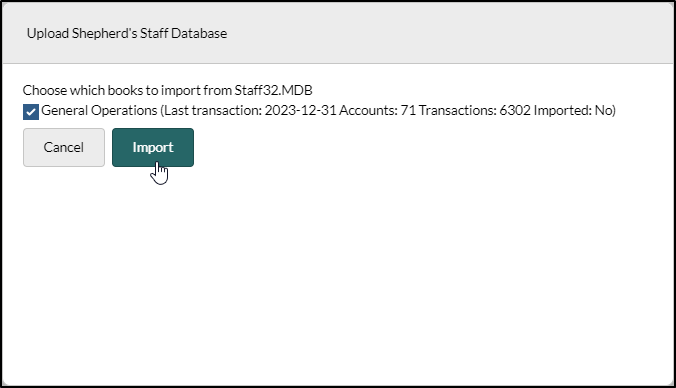This screenshot has width=676, height=388.
Task: Dismiss the dialog using the gray Cancel button
Action: coord(64,147)
